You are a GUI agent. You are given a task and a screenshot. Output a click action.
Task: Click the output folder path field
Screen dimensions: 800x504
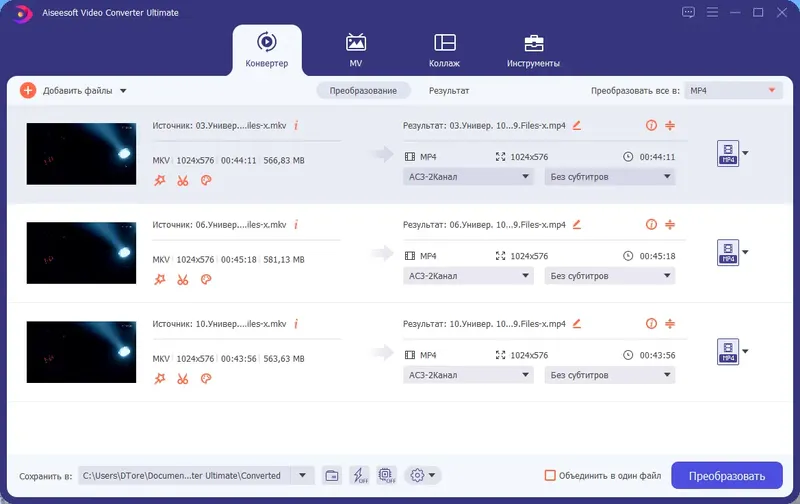click(184, 475)
